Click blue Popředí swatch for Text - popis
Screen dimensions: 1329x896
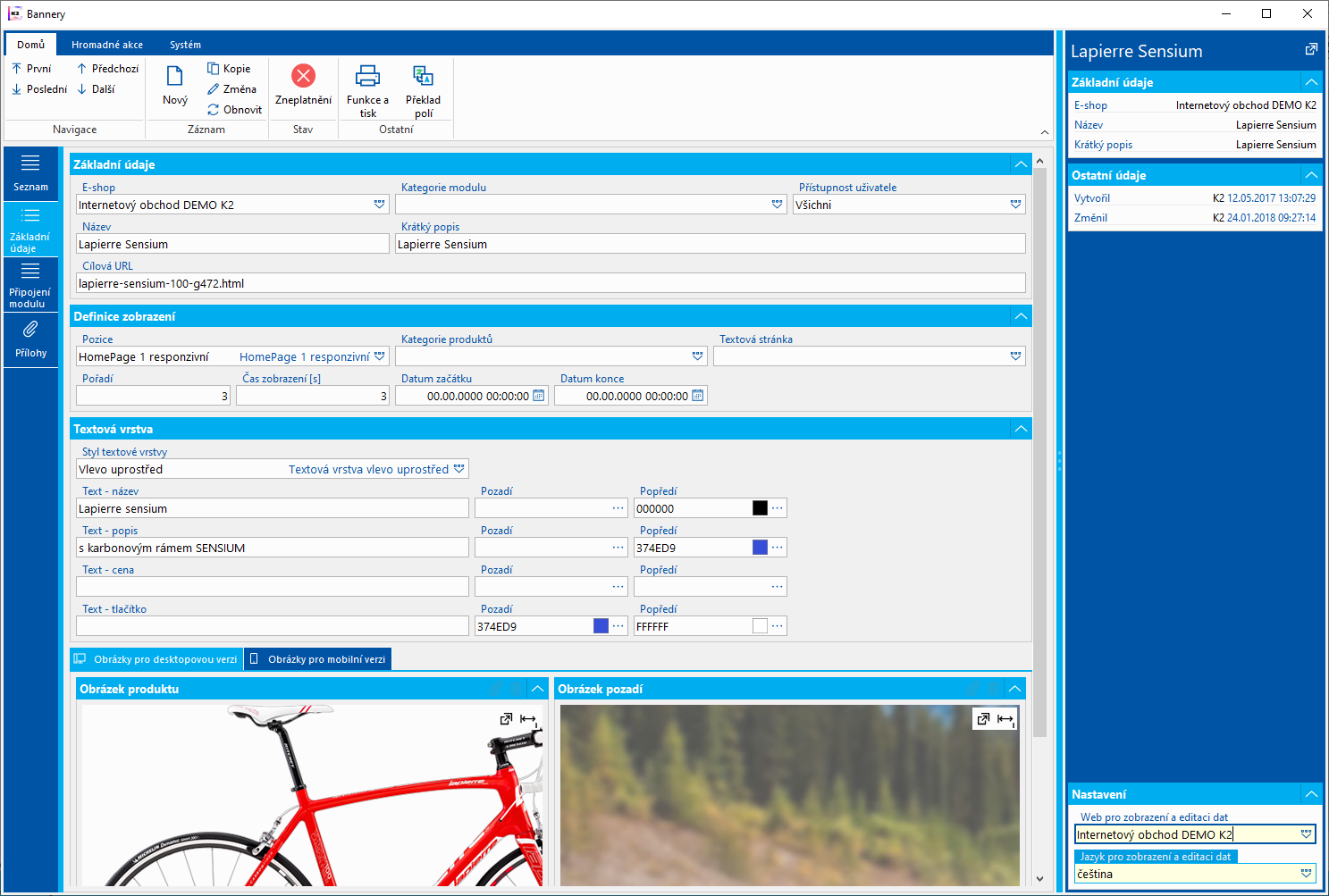pos(760,548)
